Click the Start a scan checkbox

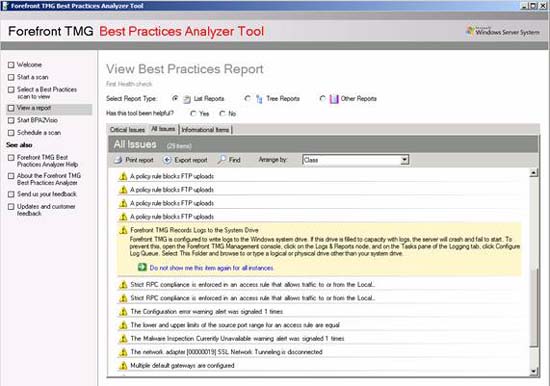pos(11,77)
